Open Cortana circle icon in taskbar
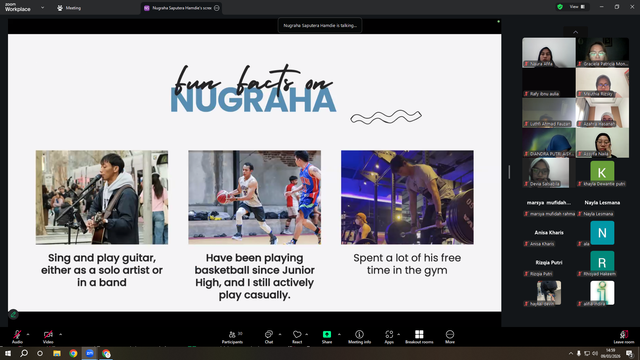Image resolution: width=640 pixels, height=360 pixels. tap(40, 353)
